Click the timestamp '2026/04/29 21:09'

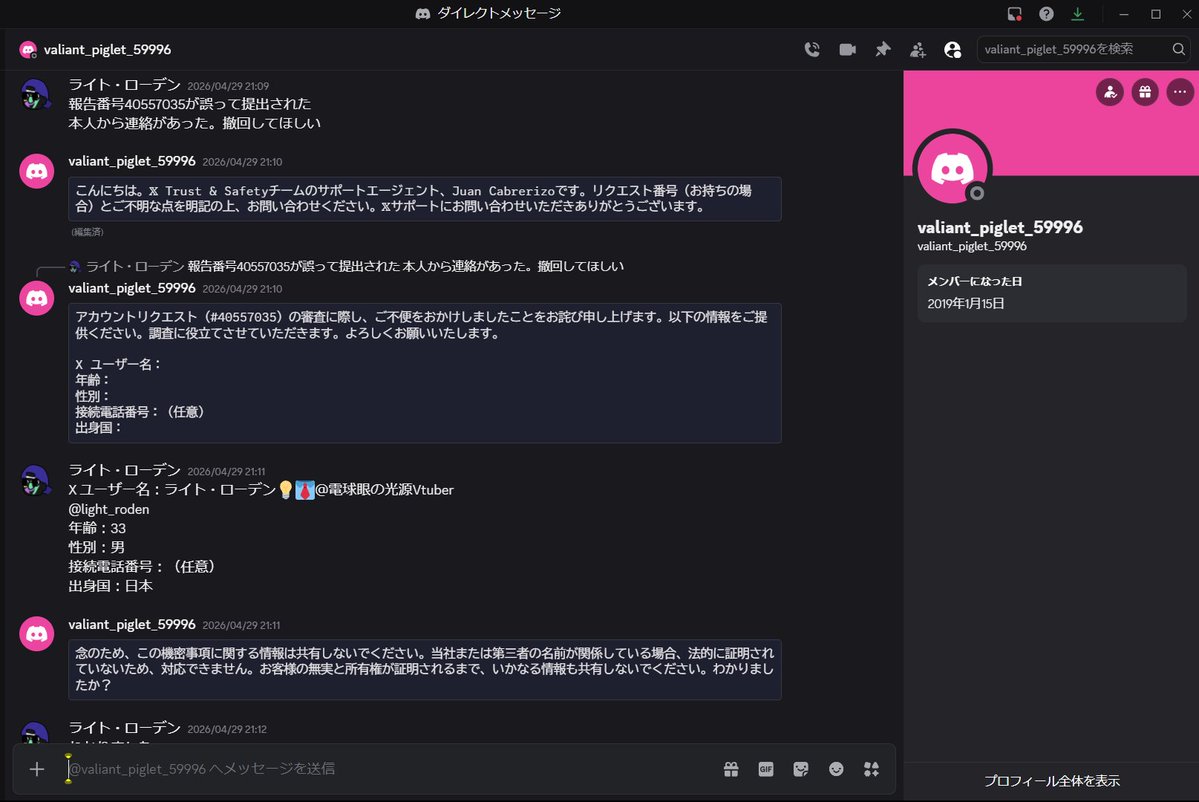tap(228, 86)
